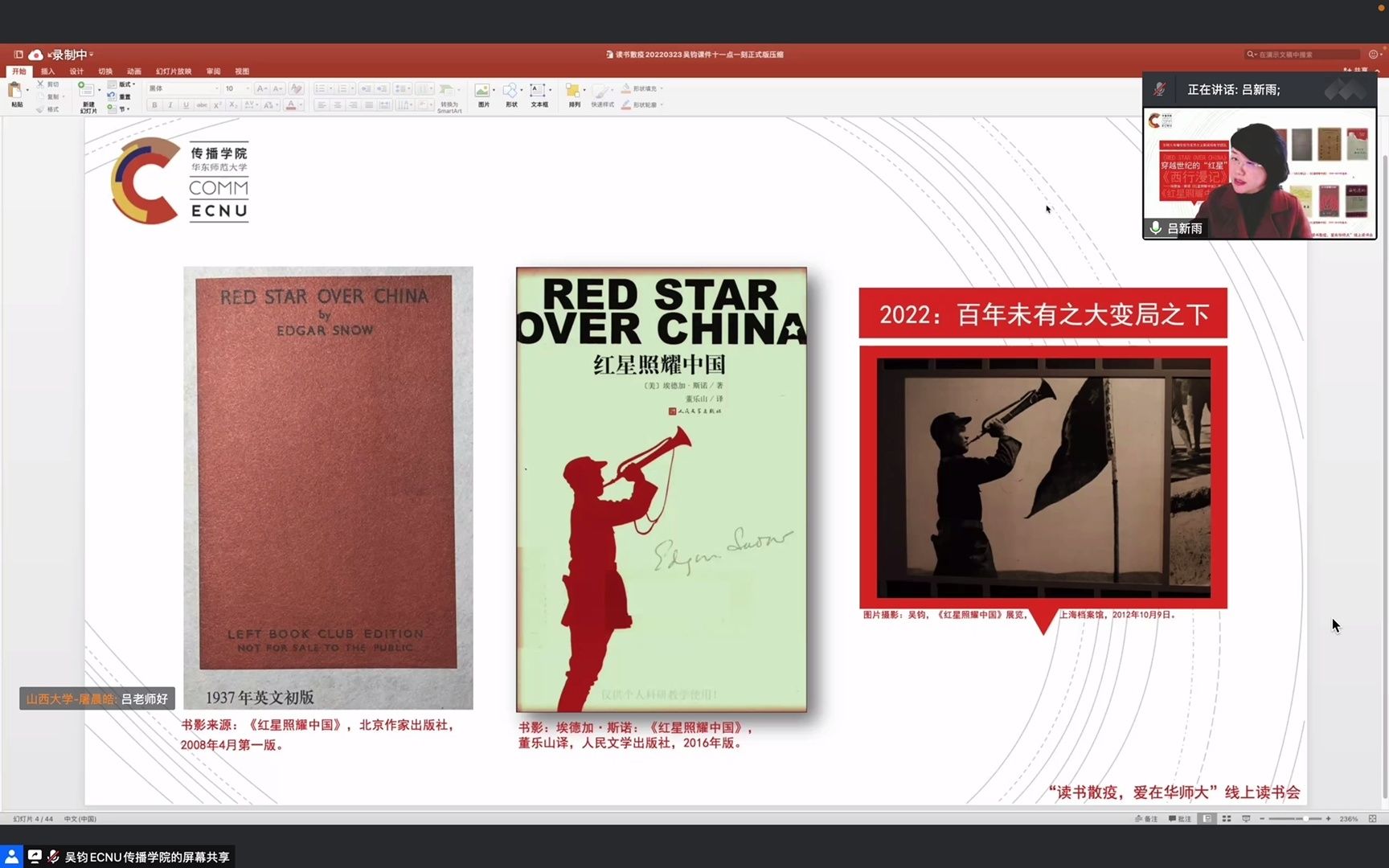Viewport: 1389px width, 868px height.
Task: Toggle Comments (批注) pane
Action: [1180, 818]
